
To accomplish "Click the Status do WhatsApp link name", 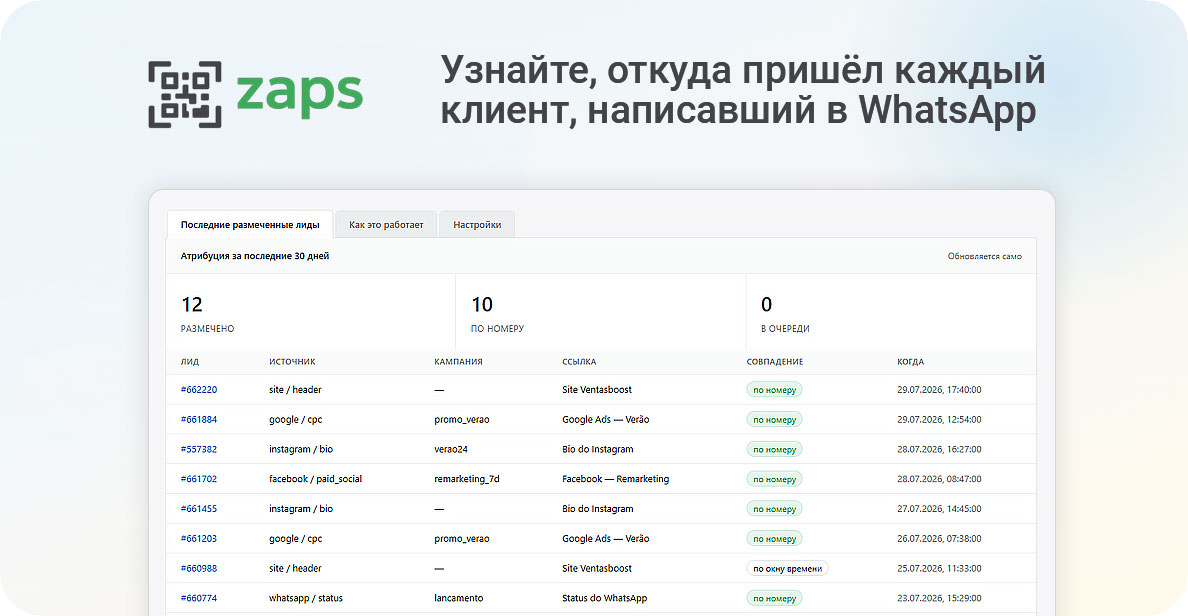I will 605,598.
